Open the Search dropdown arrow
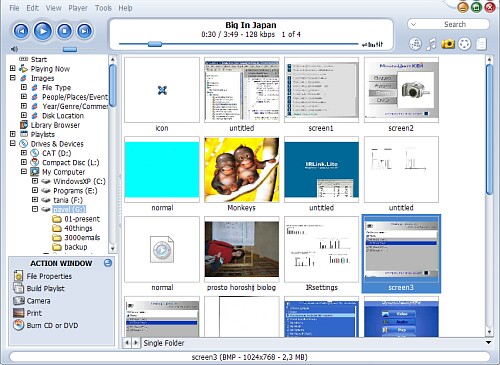 pos(413,24)
